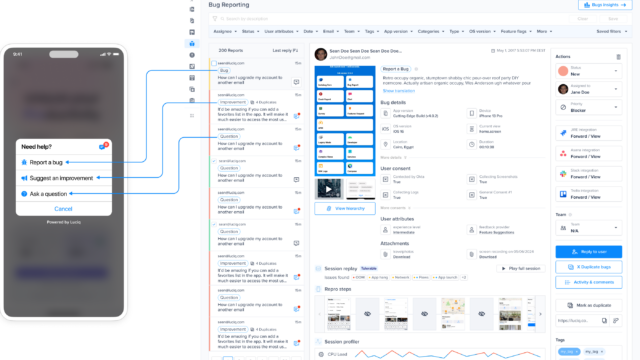
Task: Click the drag-handle dots icon in sidebar
Action: (192, 116)
